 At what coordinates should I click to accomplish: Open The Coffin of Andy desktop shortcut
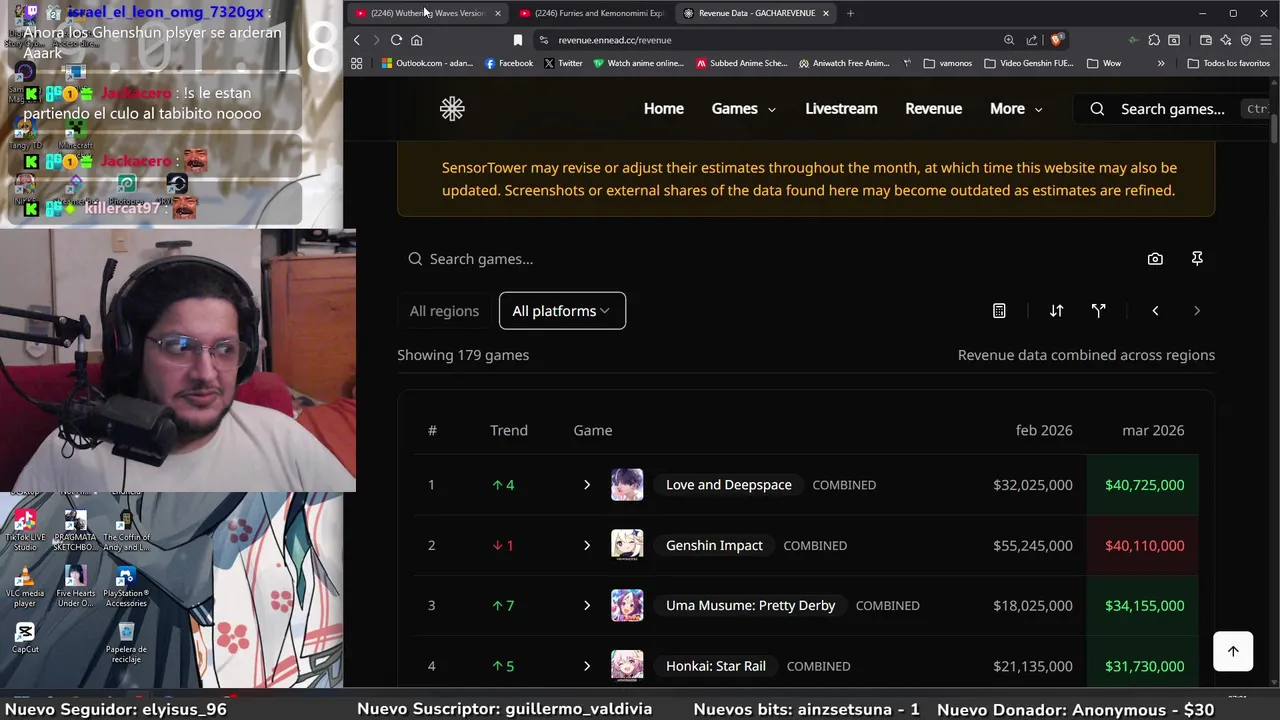click(126, 530)
